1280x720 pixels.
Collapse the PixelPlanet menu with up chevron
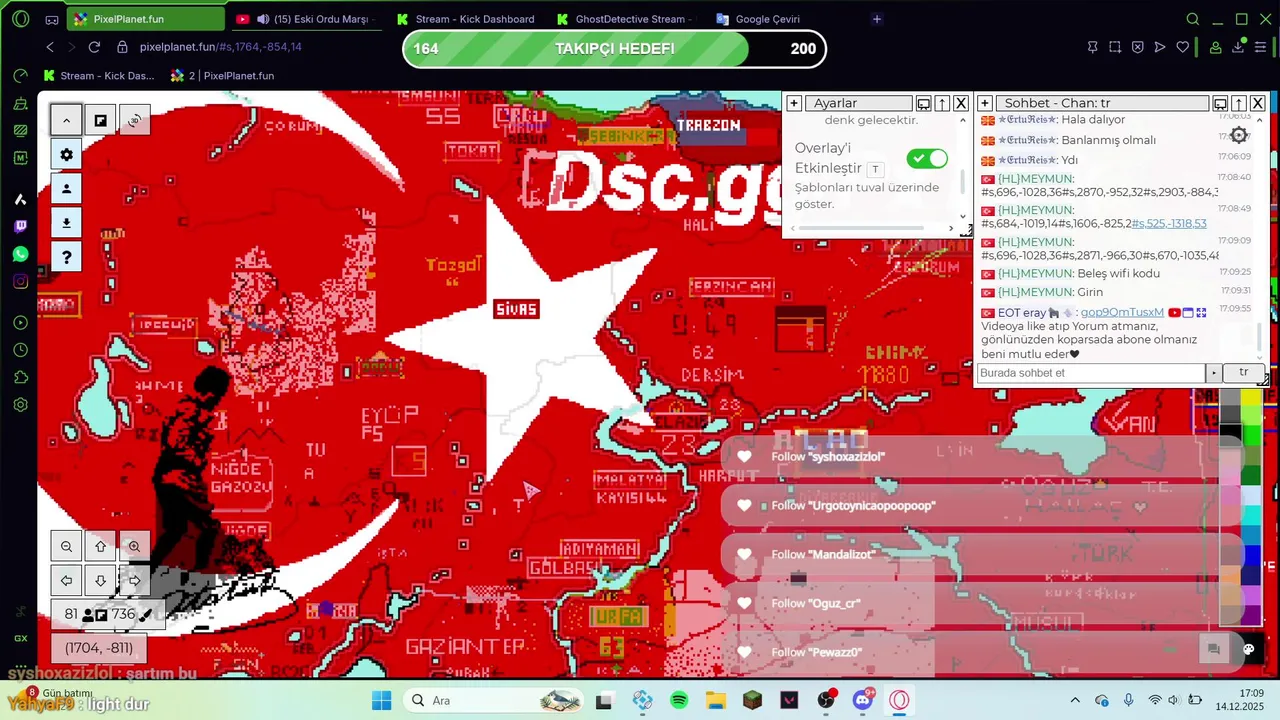pos(66,120)
